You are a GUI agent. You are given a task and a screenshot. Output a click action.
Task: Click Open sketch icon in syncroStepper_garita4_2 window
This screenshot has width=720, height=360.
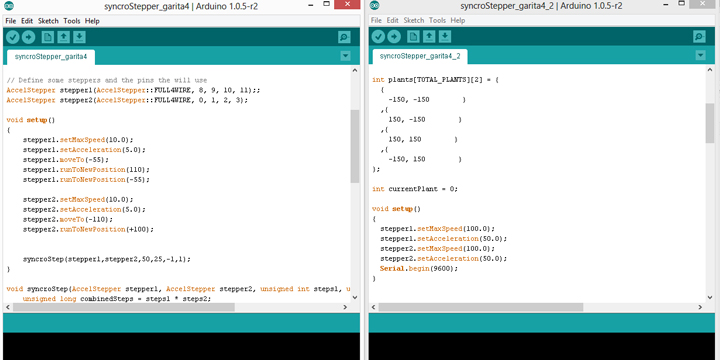tap(429, 36)
